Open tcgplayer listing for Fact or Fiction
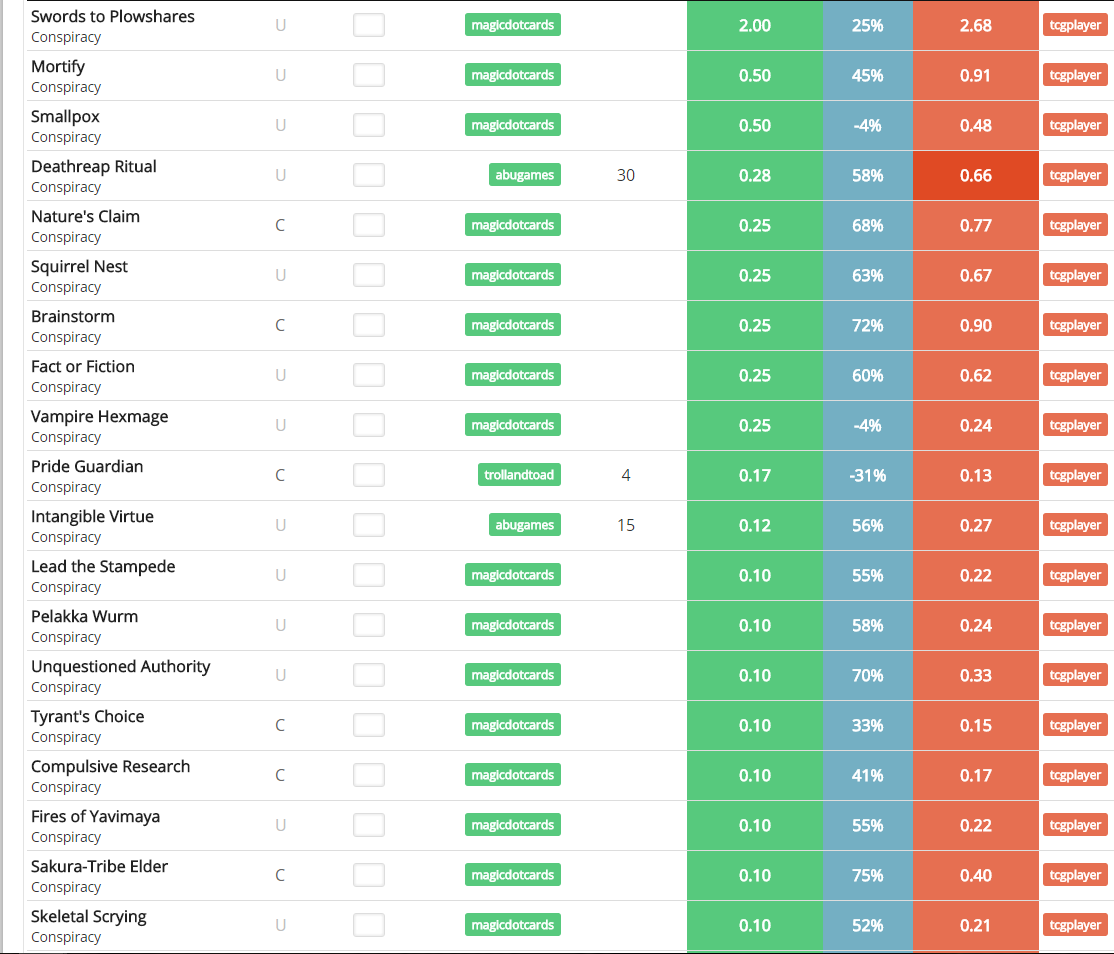This screenshot has width=1114, height=954. click(1075, 375)
